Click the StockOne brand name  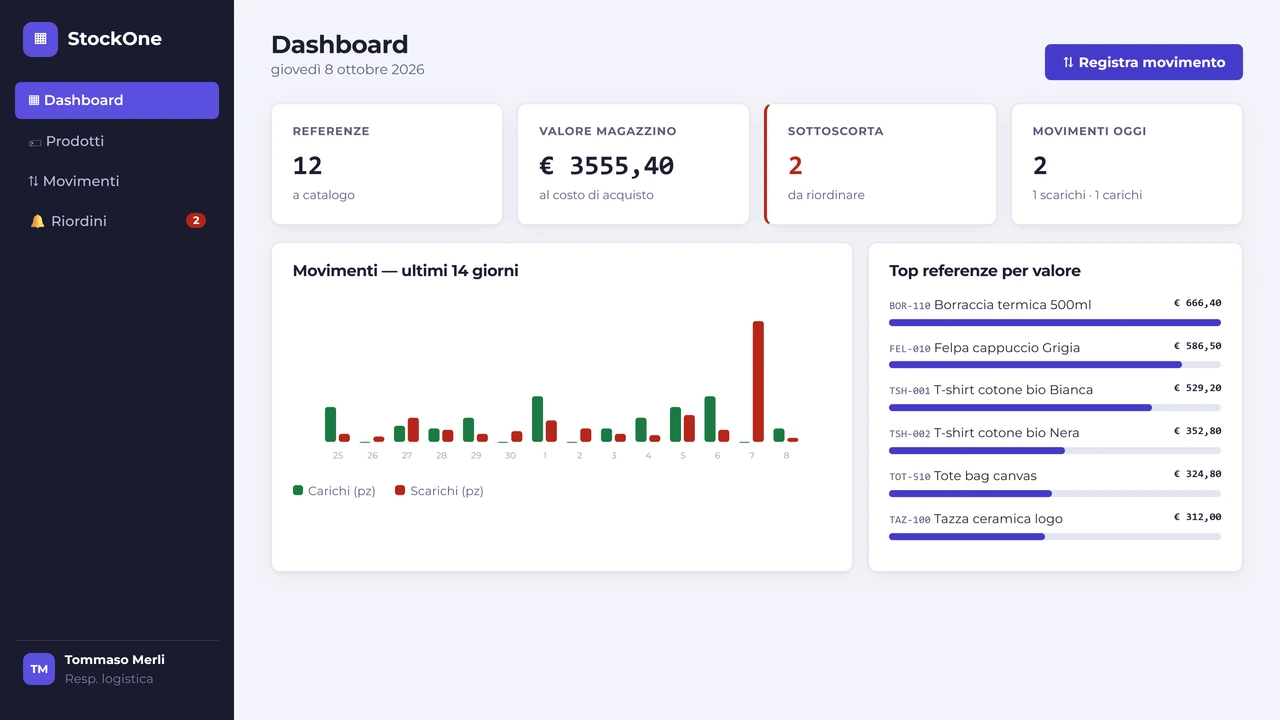point(115,39)
